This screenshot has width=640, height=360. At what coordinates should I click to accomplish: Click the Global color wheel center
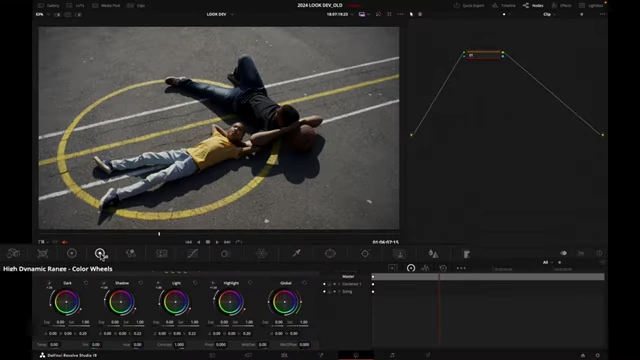click(x=285, y=302)
